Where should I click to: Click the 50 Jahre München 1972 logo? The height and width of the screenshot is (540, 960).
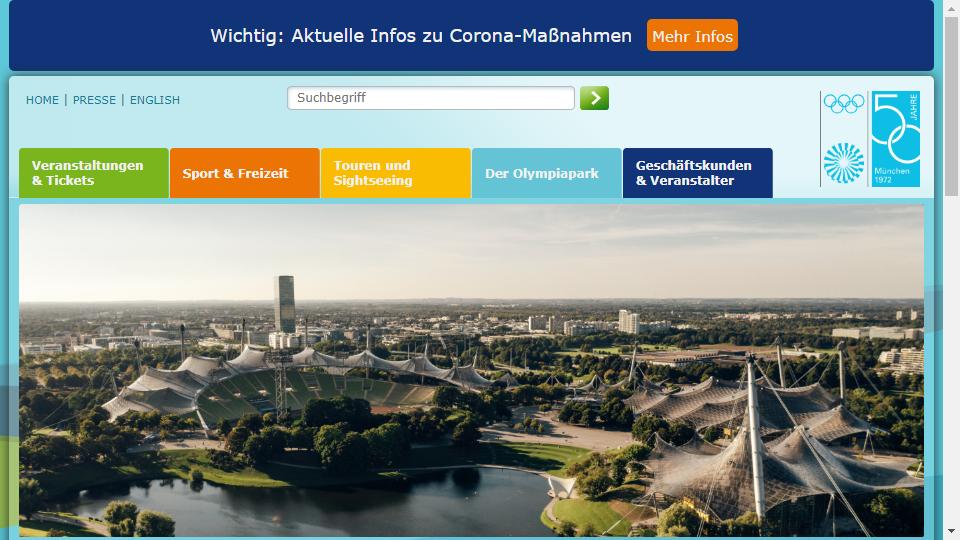click(896, 139)
